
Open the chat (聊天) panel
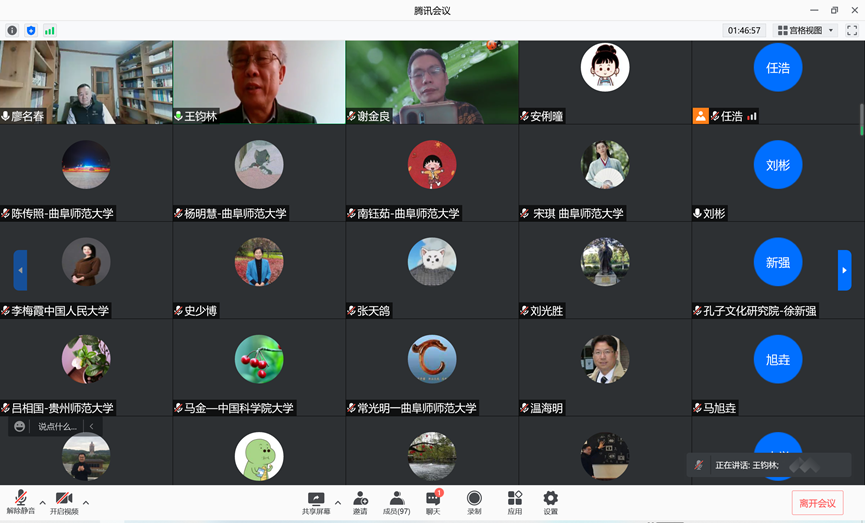(433, 502)
